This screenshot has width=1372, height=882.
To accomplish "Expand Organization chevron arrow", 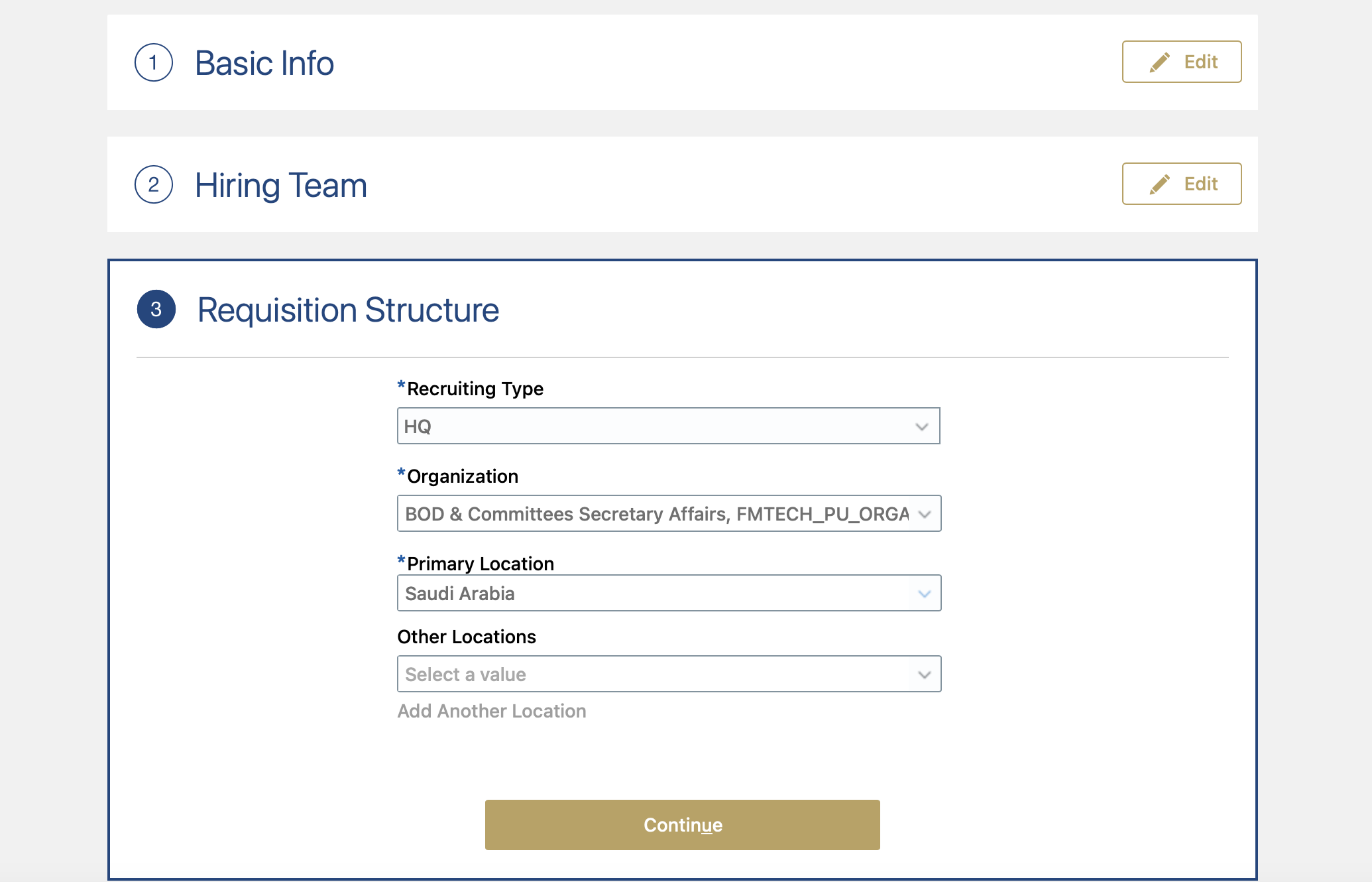I will point(925,514).
